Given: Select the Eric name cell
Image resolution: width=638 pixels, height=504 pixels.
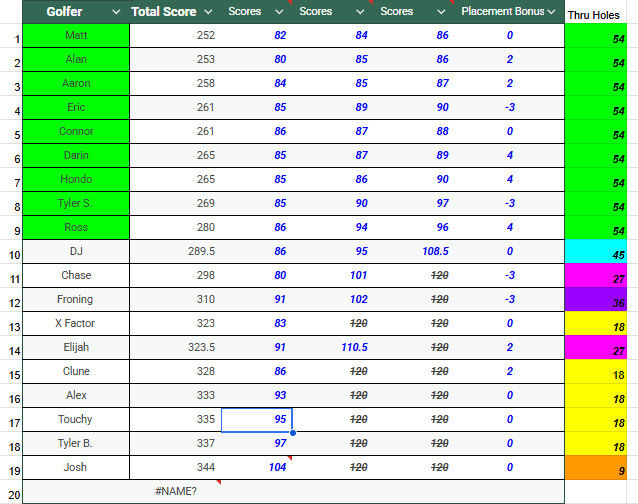Looking at the screenshot, I should tap(76, 107).
